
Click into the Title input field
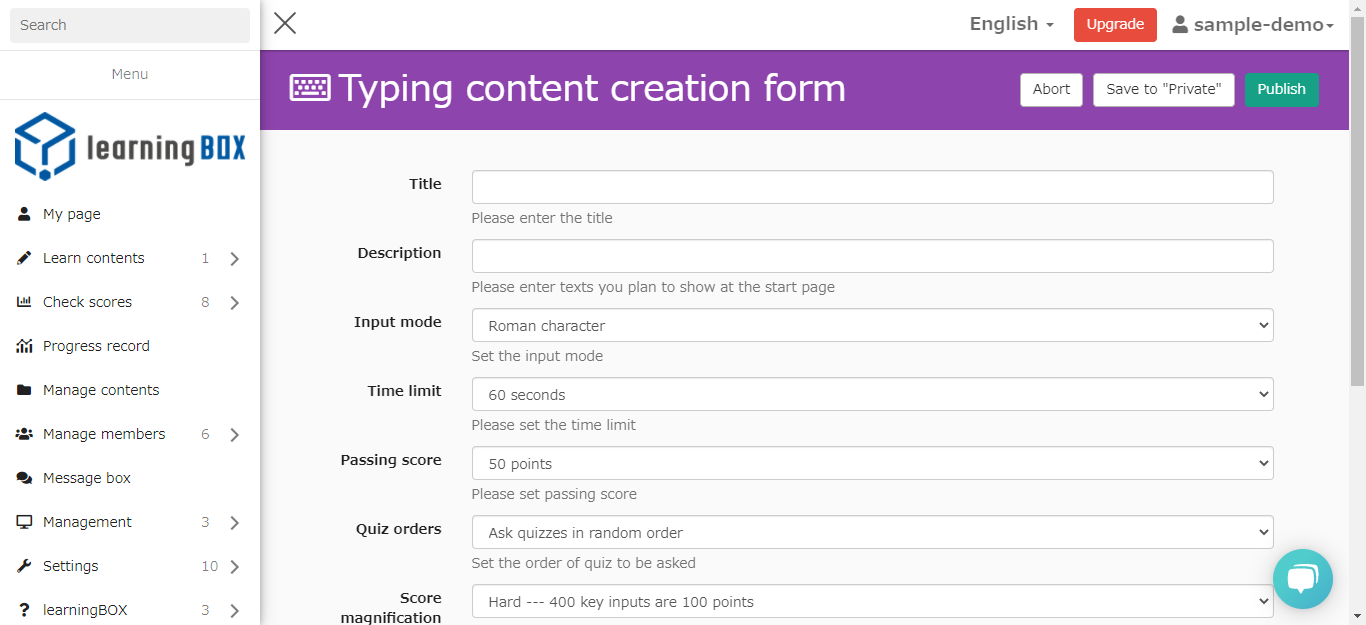tap(872, 187)
